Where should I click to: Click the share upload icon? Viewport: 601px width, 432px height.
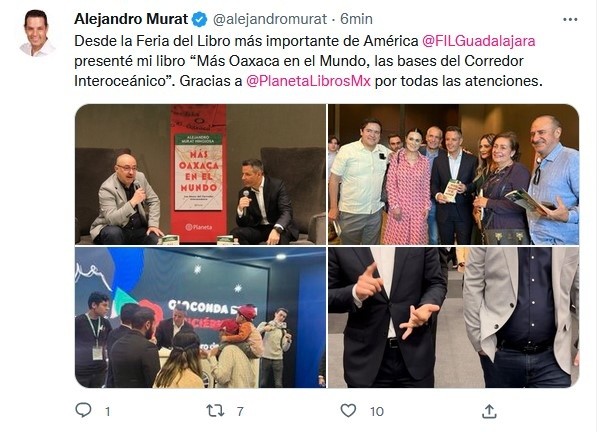point(489,411)
